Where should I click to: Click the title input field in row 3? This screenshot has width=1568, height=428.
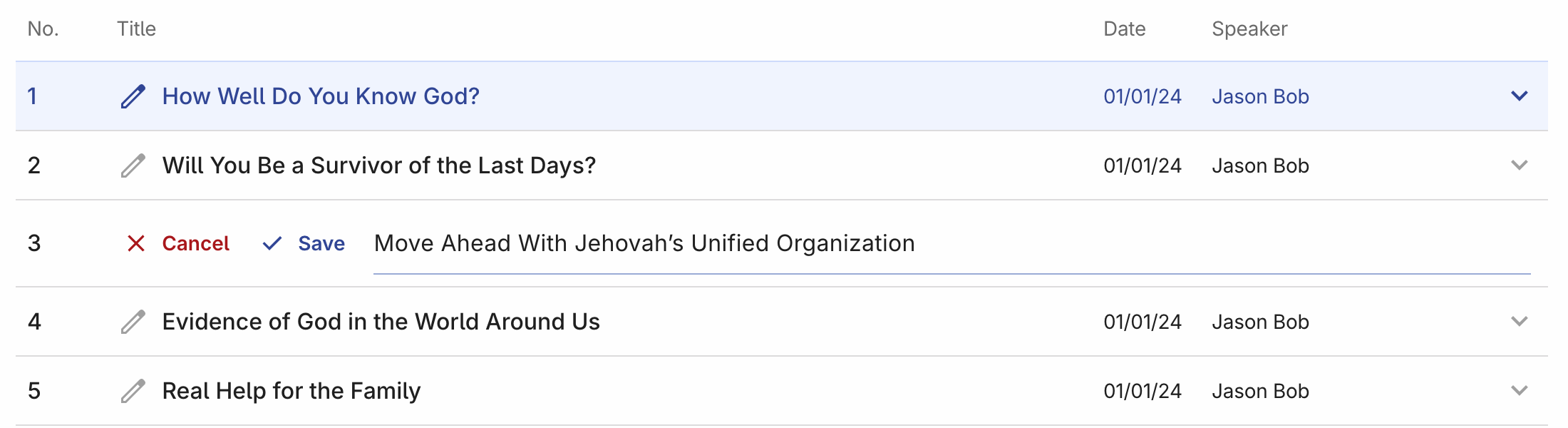click(x=951, y=244)
